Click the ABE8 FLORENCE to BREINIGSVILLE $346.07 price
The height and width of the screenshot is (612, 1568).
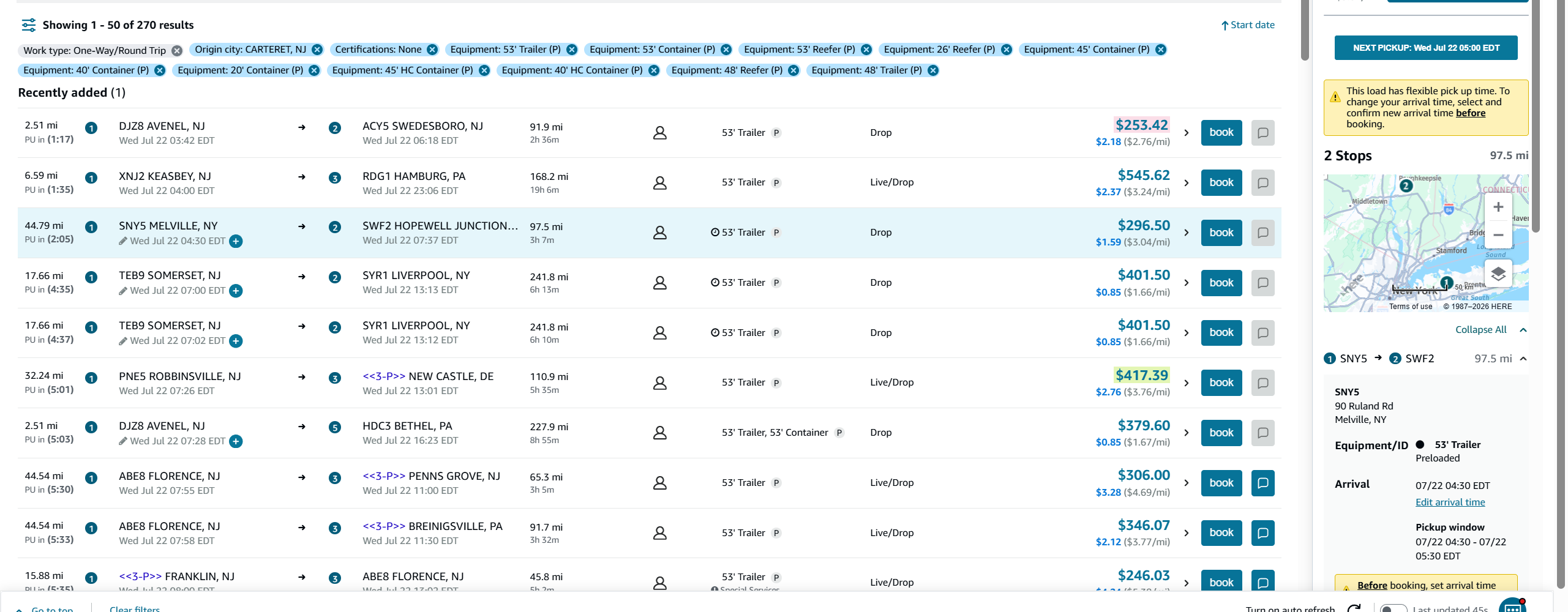[x=1143, y=526]
